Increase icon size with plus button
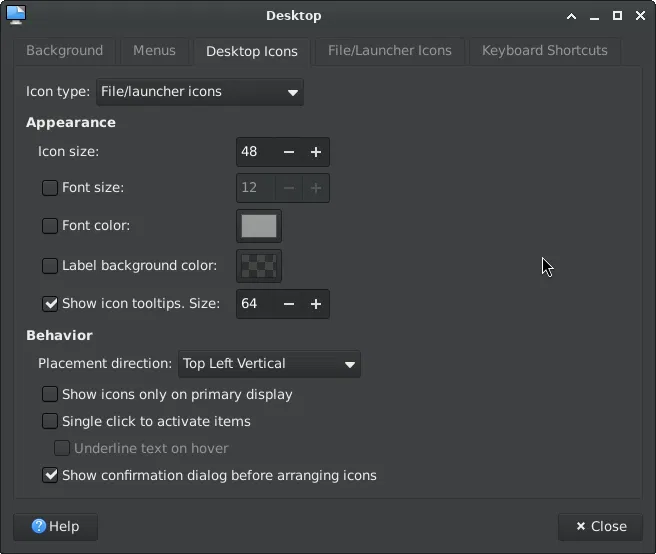Screen dimensions: 656x554 [x=316, y=152]
